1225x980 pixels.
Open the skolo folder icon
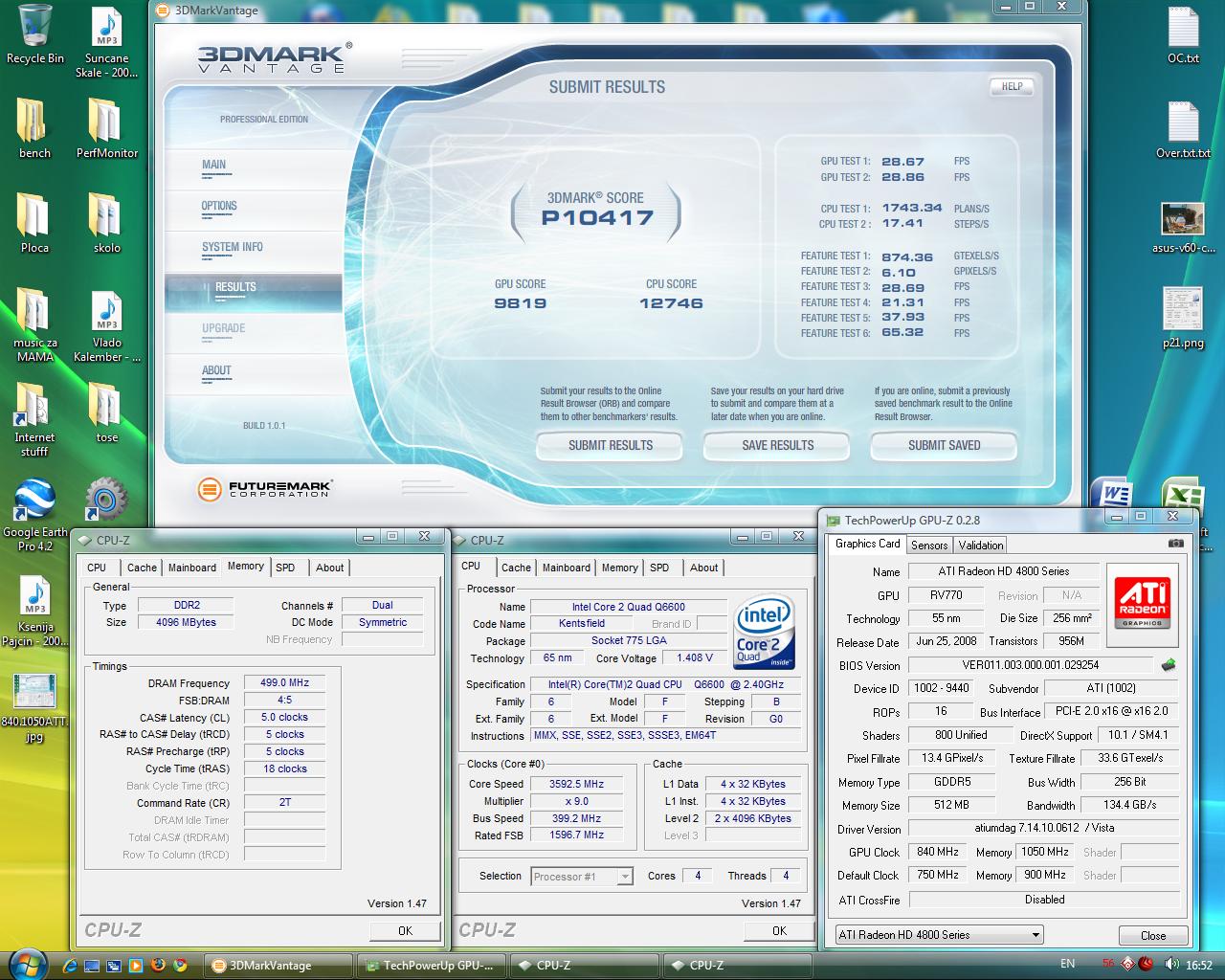106,223
